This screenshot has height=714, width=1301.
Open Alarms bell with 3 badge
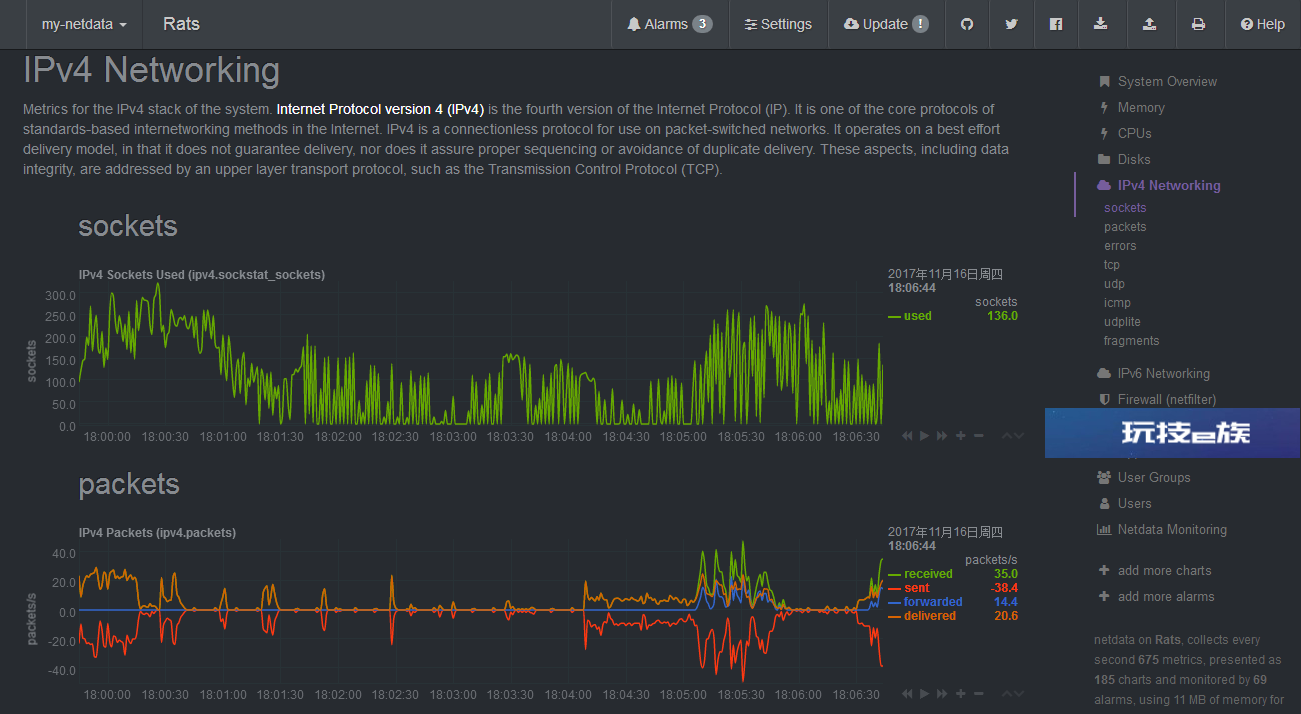(x=669, y=24)
